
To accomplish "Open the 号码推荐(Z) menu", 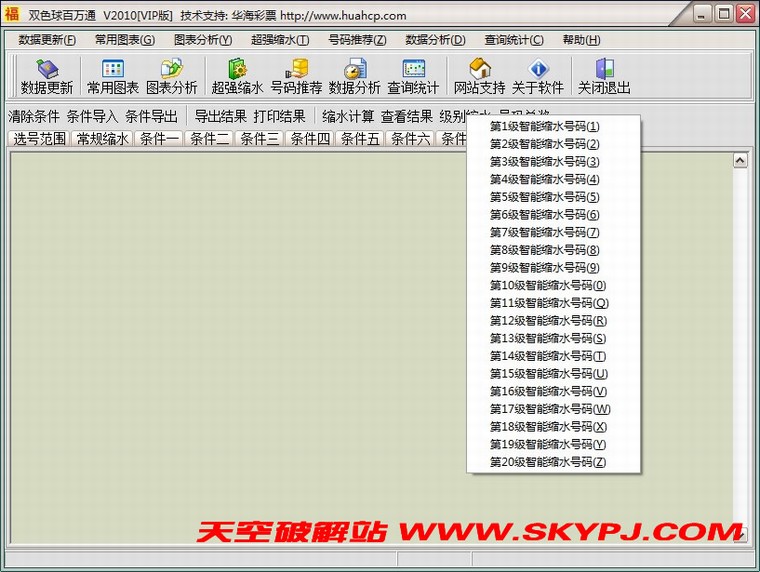I will click(x=357, y=40).
